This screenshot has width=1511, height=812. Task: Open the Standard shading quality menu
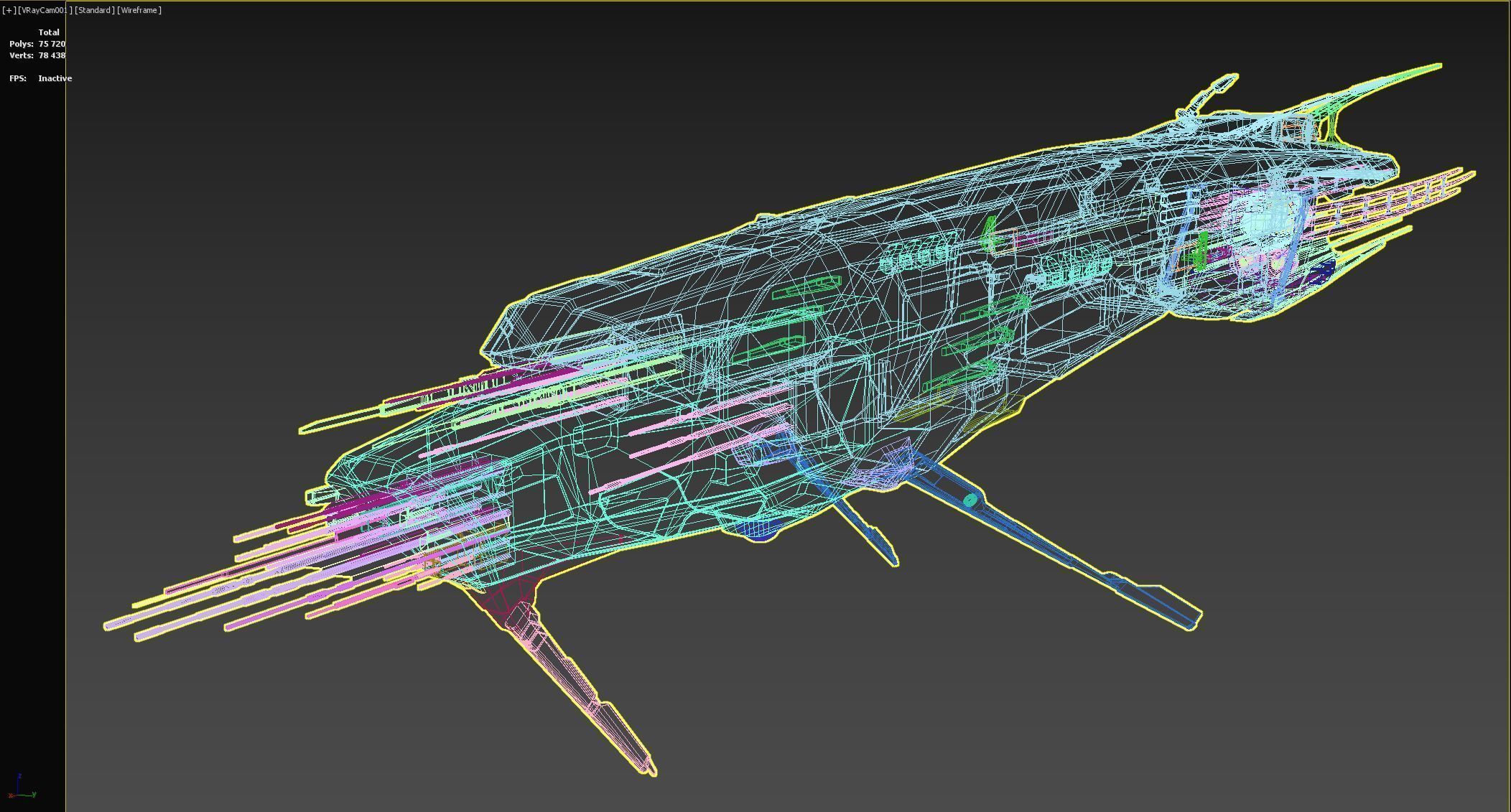click(x=95, y=10)
